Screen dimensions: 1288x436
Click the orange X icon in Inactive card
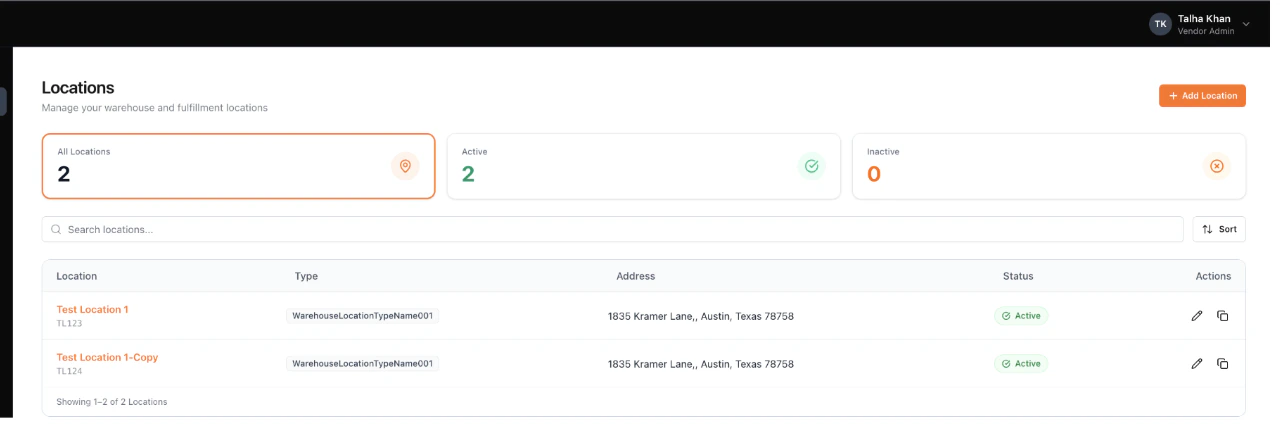pyautogui.click(x=1216, y=166)
